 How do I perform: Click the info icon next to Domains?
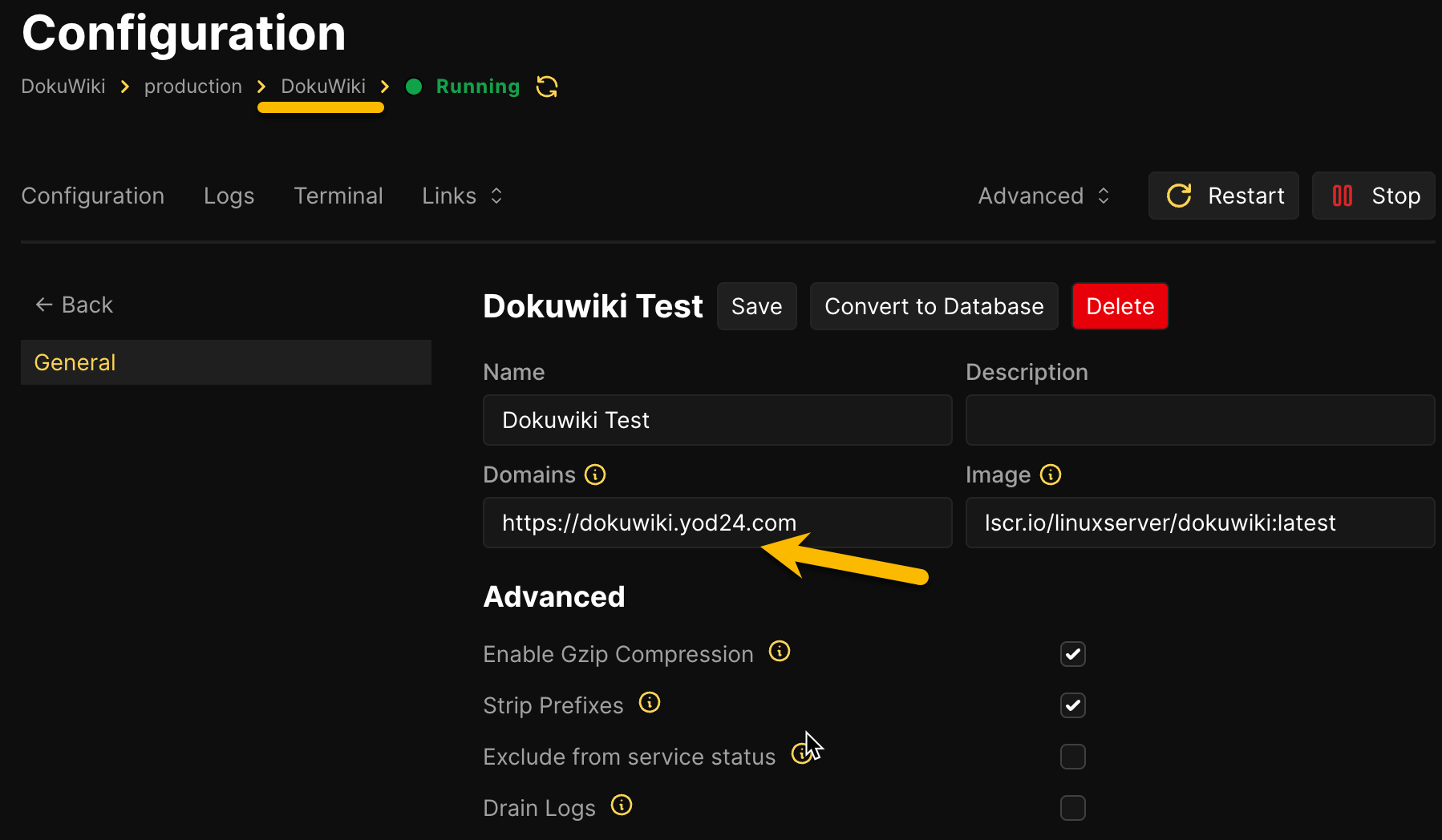[595, 475]
